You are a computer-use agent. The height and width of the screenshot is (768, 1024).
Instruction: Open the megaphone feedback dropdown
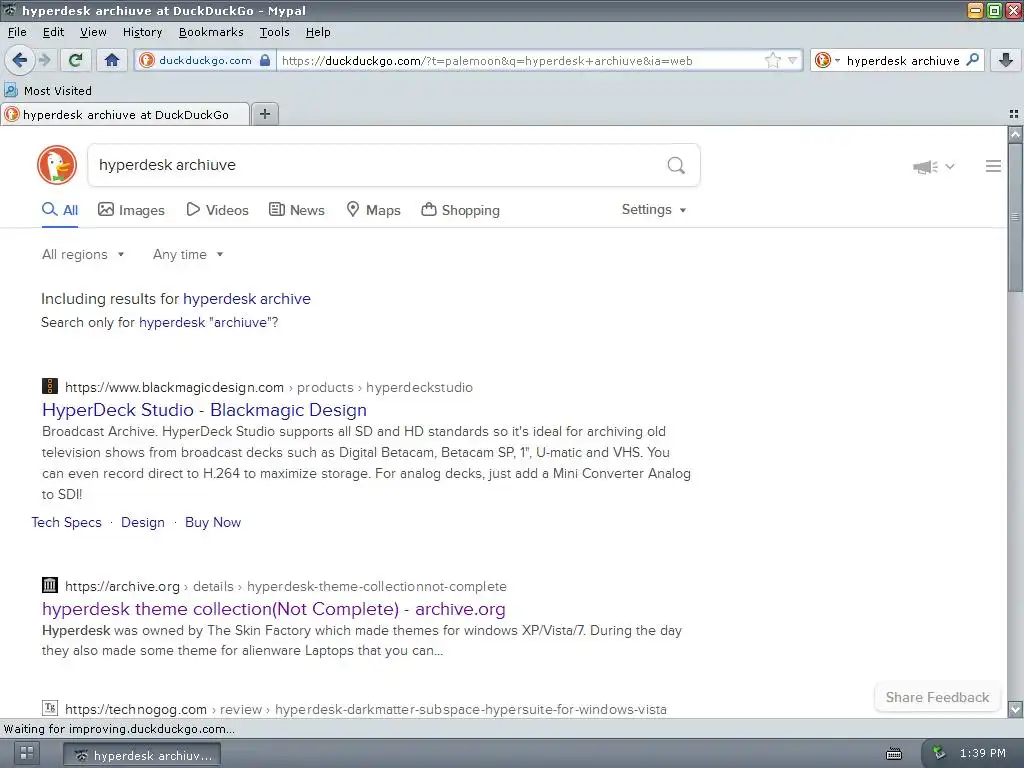pos(933,167)
